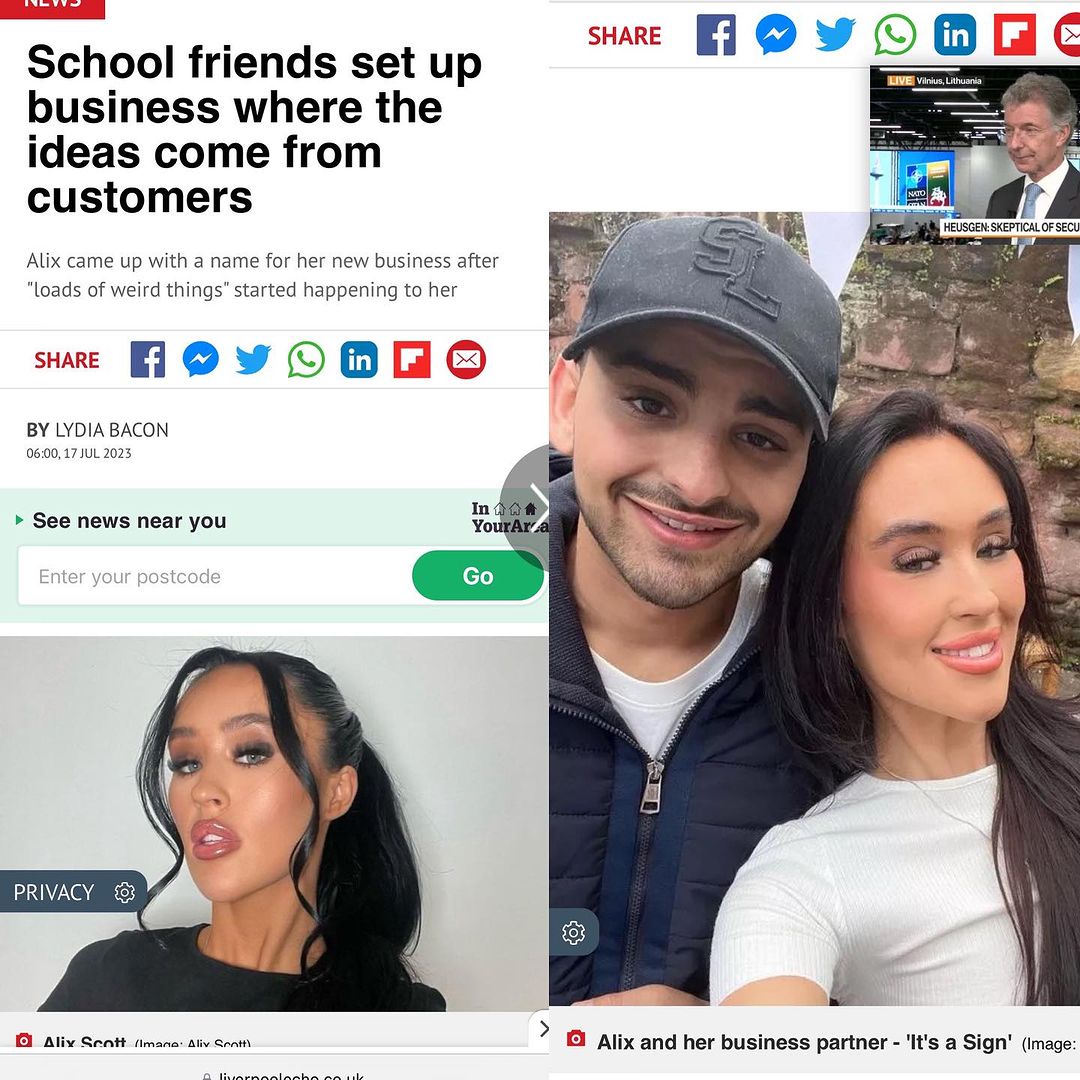Click author name Lydia Bacon
Viewport: 1080px width, 1080px height.
tap(112, 430)
